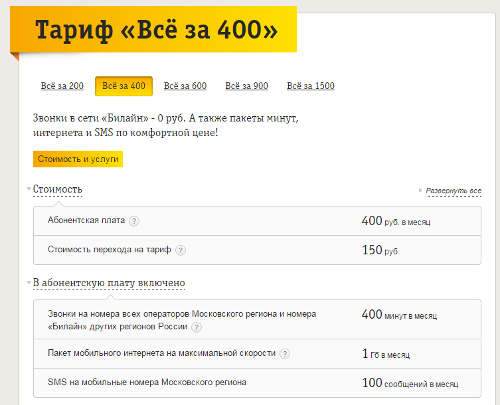Click the SMS на мобильные номера row

click(x=257, y=383)
